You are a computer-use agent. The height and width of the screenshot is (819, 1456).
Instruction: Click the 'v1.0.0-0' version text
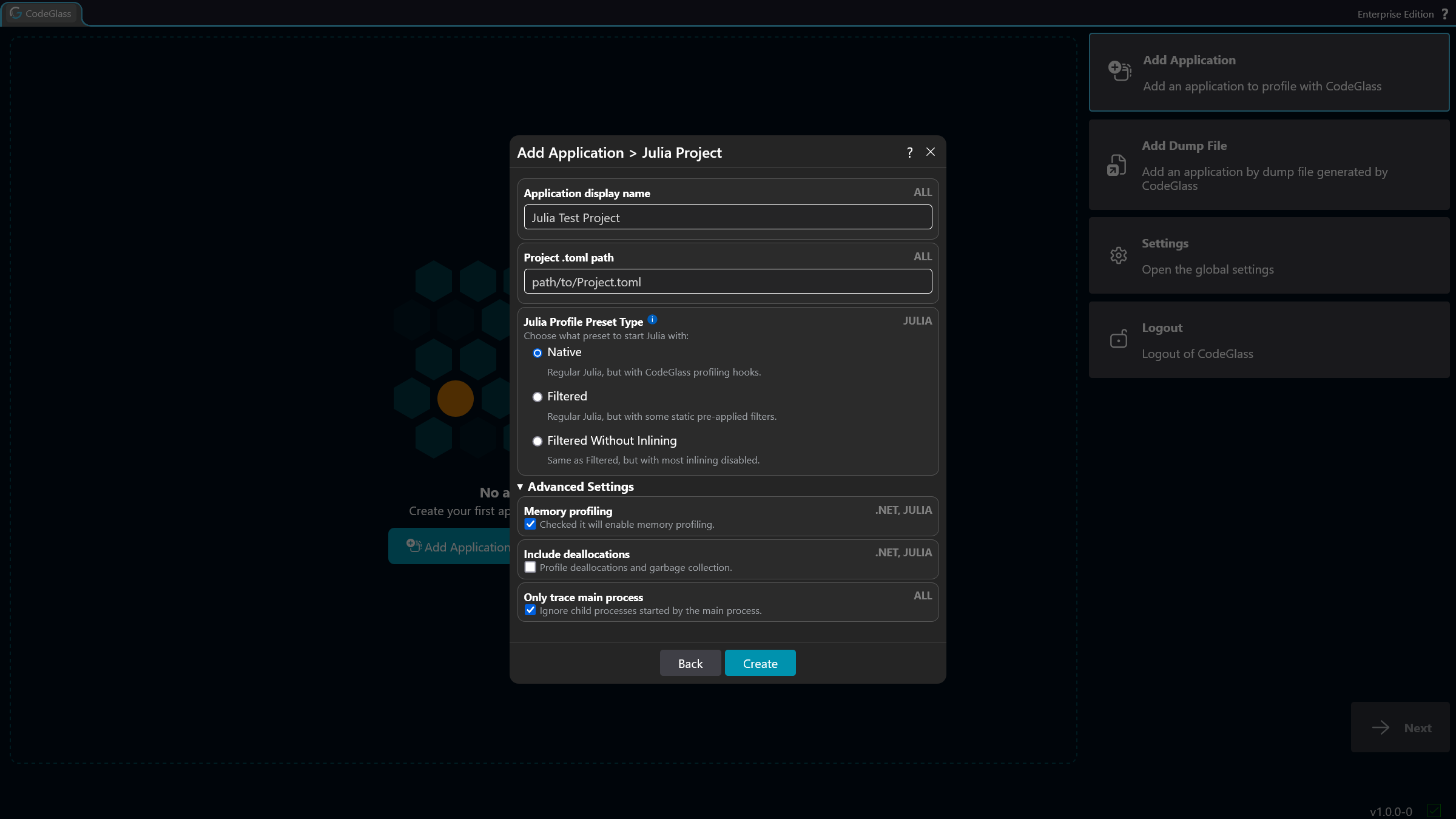(1391, 812)
